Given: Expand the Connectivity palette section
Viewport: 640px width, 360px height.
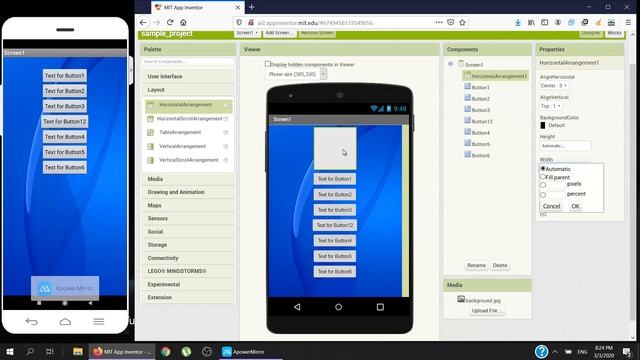Looking at the screenshot, I should tap(188, 258).
